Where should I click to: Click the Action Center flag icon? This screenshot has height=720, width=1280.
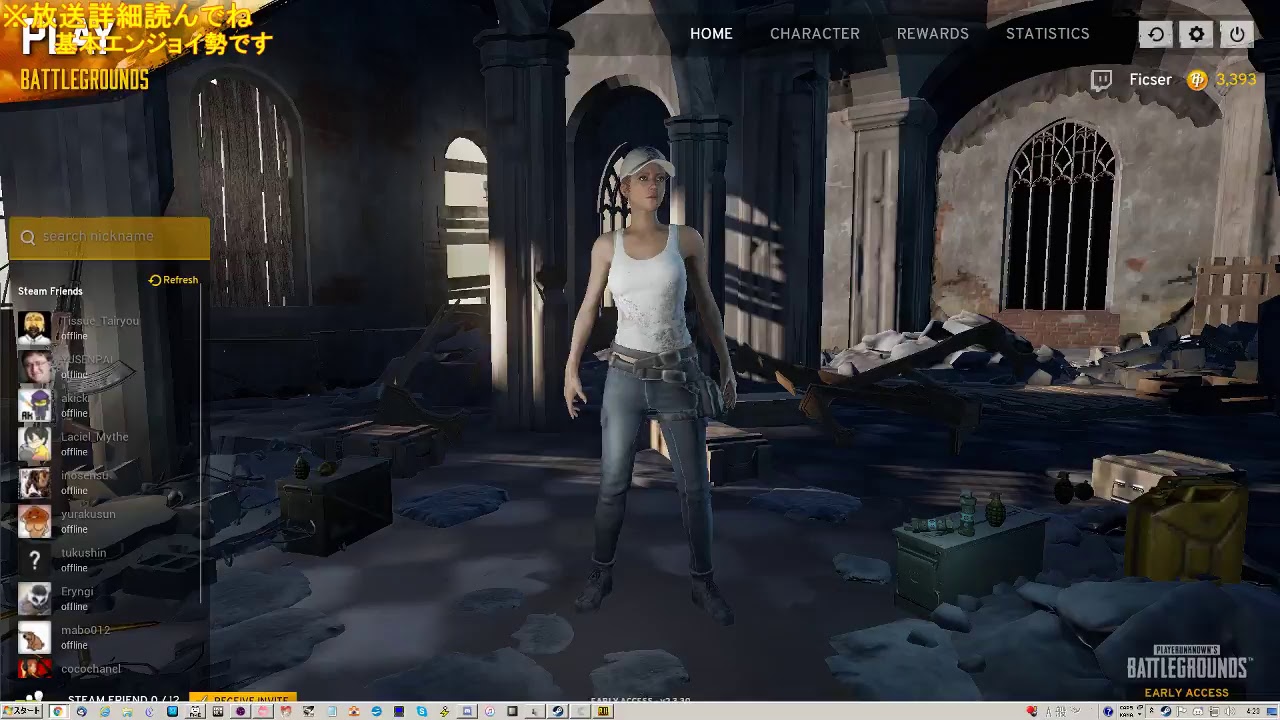coord(1182,711)
